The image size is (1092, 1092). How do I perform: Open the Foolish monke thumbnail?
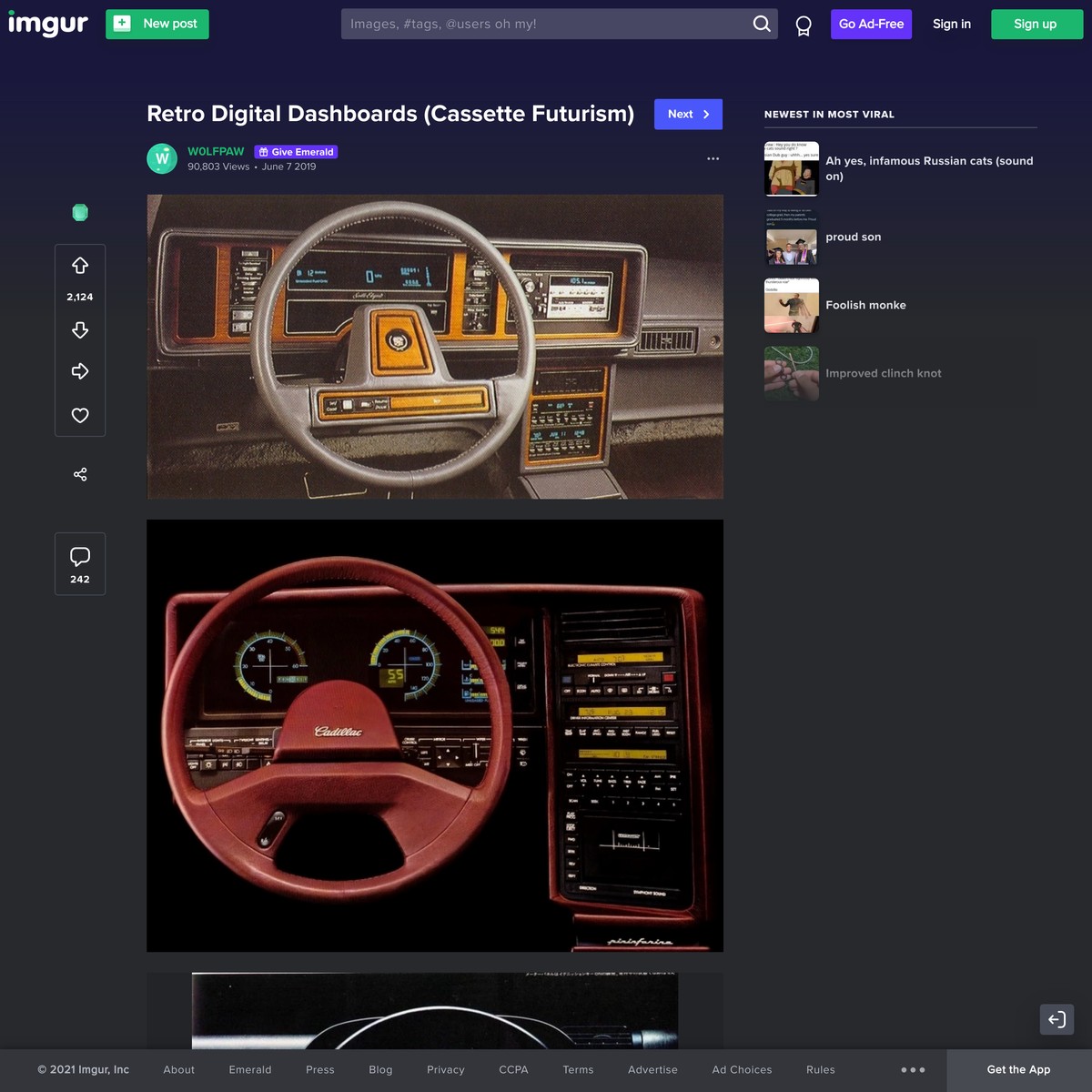(x=791, y=305)
